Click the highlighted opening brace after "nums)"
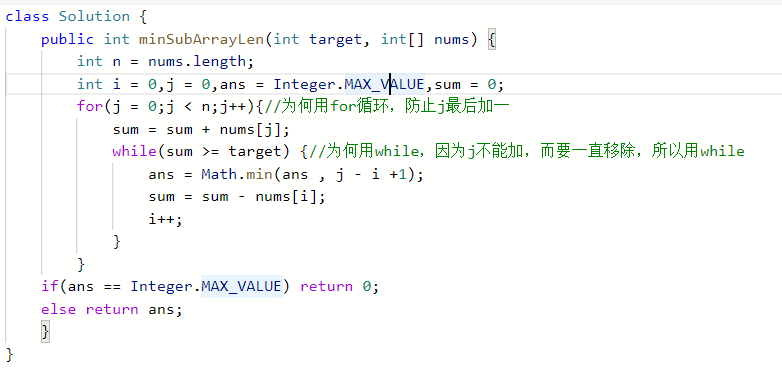Viewport: 782px width, 376px height. (x=491, y=39)
